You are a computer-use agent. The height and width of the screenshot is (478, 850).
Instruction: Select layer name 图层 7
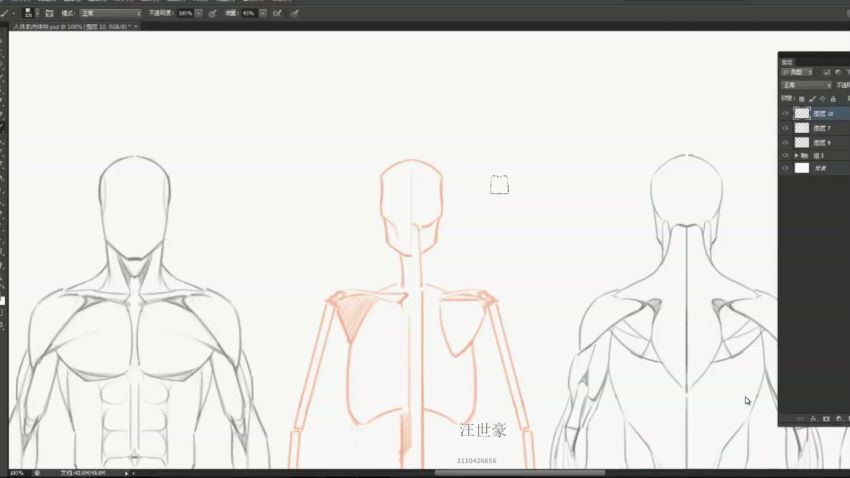pos(822,128)
